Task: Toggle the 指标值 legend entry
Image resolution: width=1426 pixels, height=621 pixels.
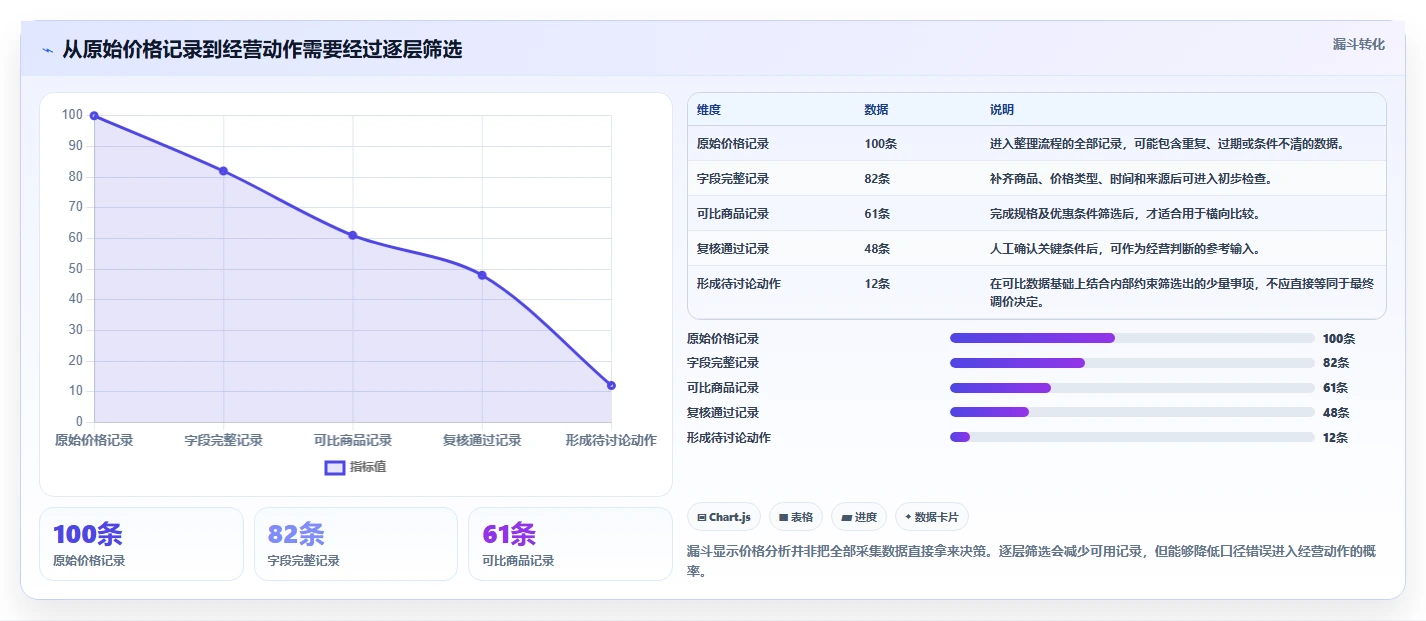Action: tap(355, 467)
